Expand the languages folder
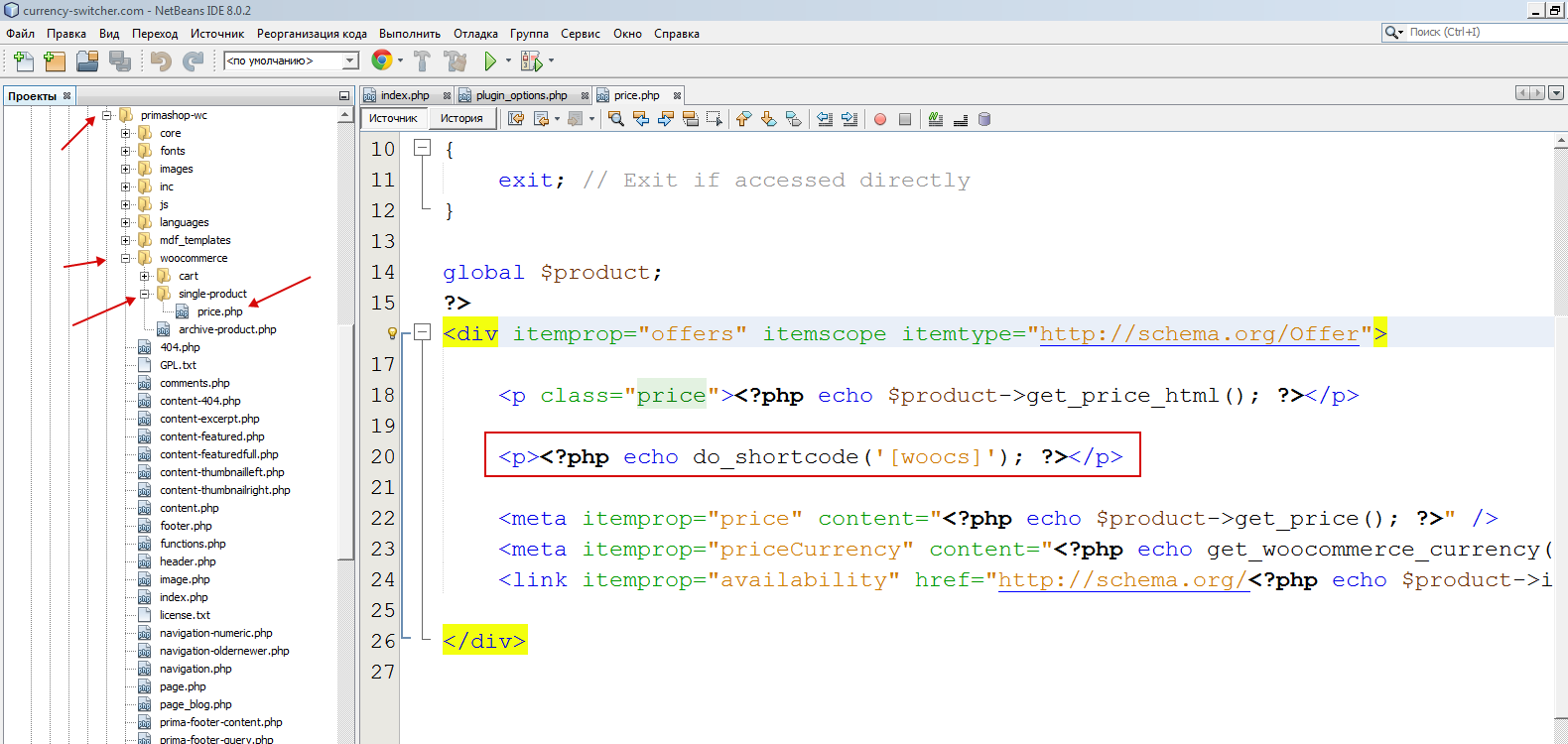1568x744 pixels. click(126, 222)
